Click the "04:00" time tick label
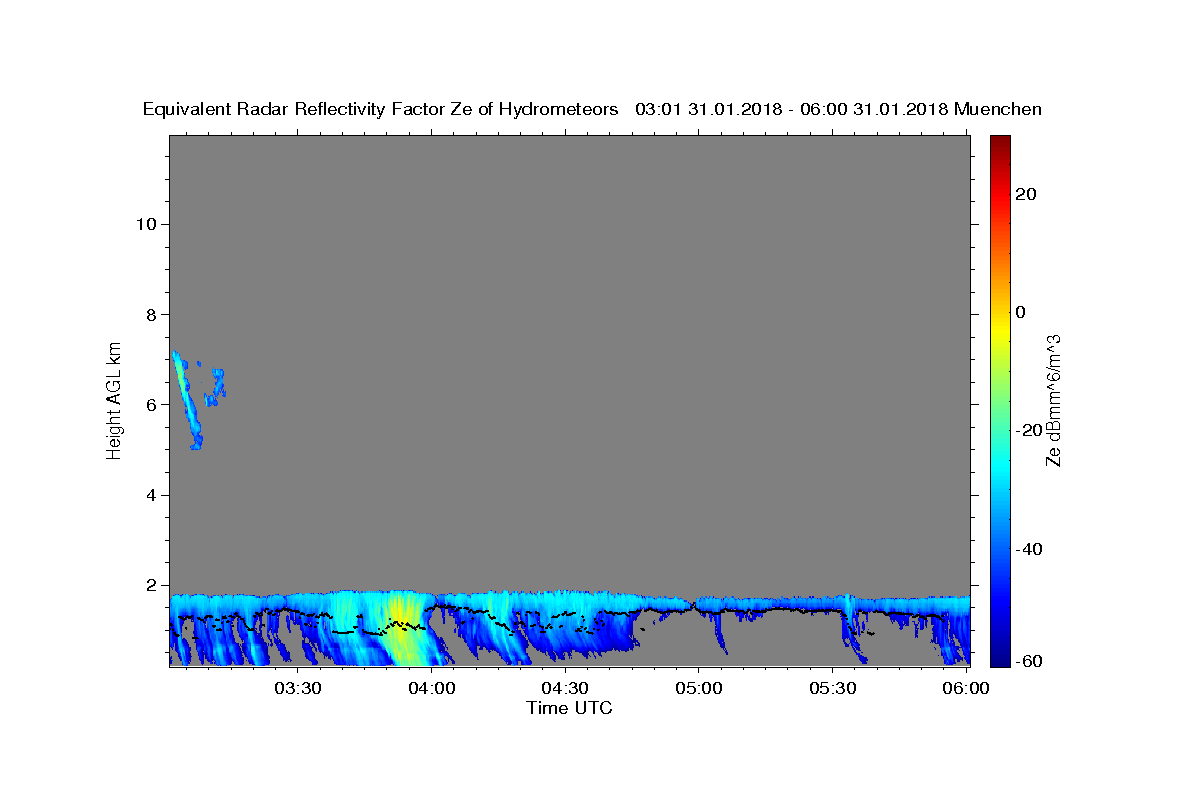Viewport: 1200px width, 800px height. (x=432, y=688)
